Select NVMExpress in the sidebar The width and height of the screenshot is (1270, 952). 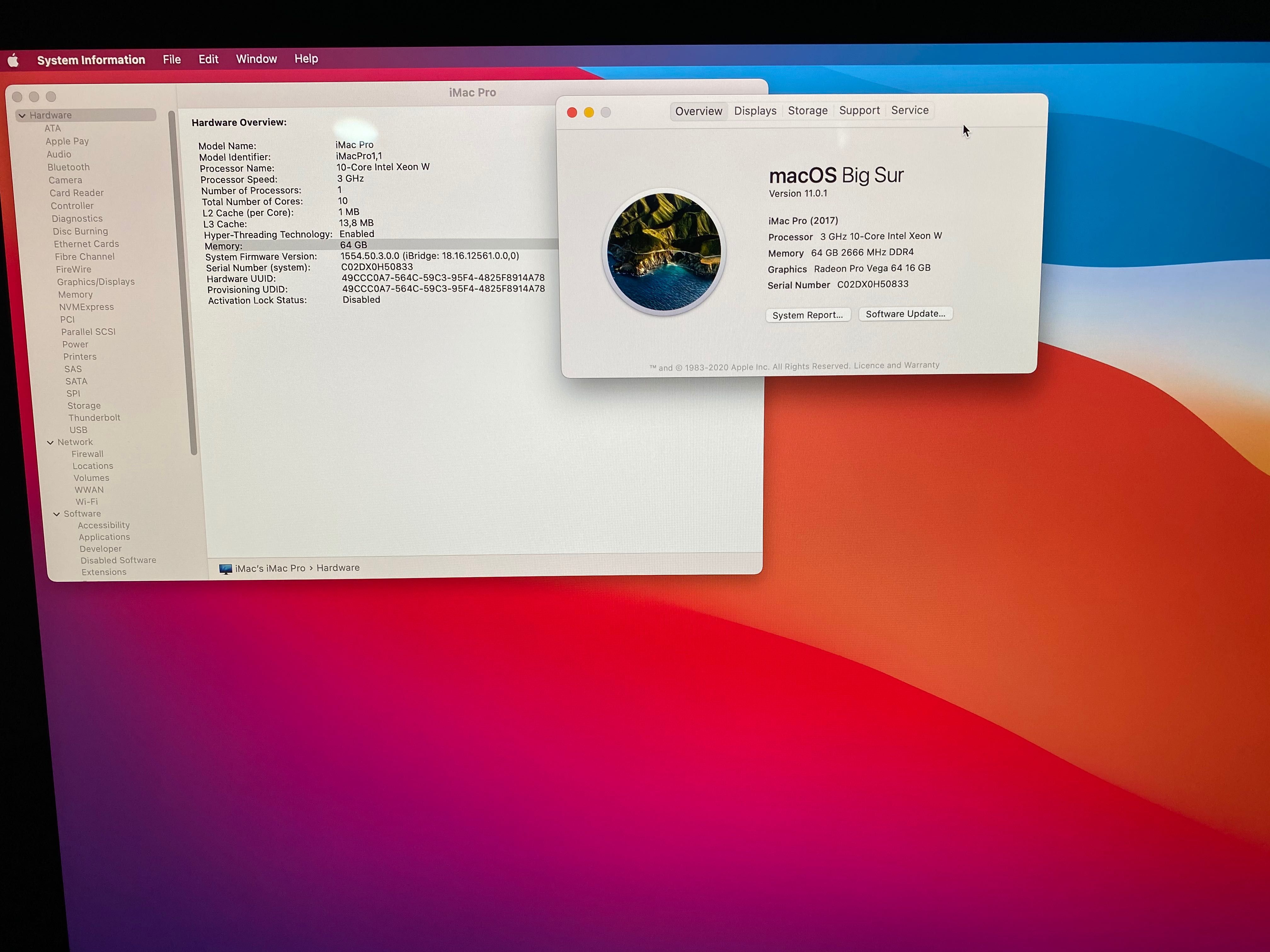(86, 307)
